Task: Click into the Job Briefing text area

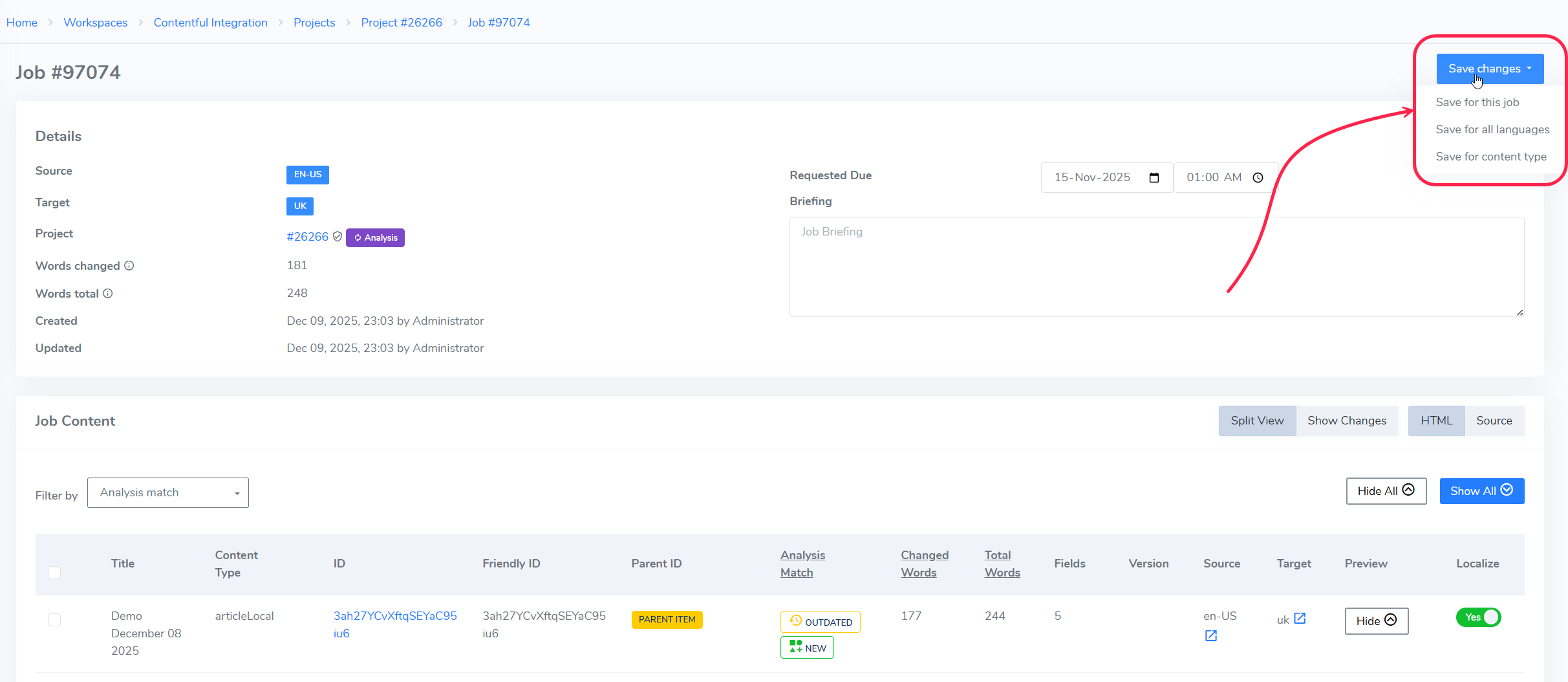Action: click(1157, 267)
